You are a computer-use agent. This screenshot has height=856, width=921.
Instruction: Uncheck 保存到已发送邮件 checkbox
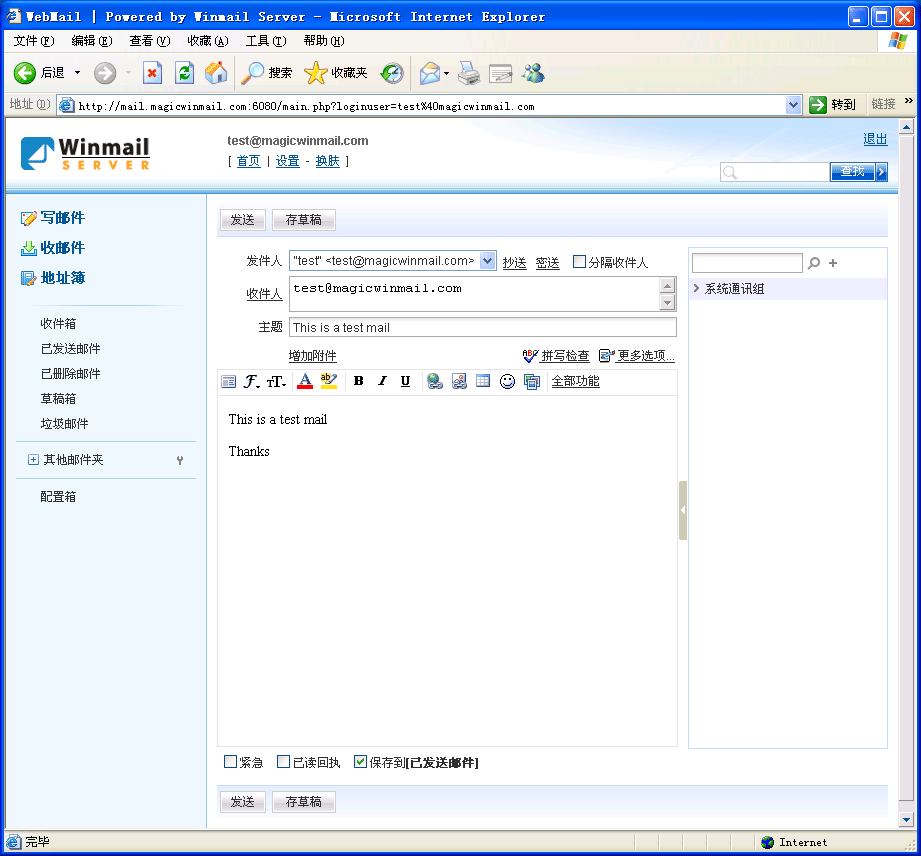pyautogui.click(x=361, y=762)
